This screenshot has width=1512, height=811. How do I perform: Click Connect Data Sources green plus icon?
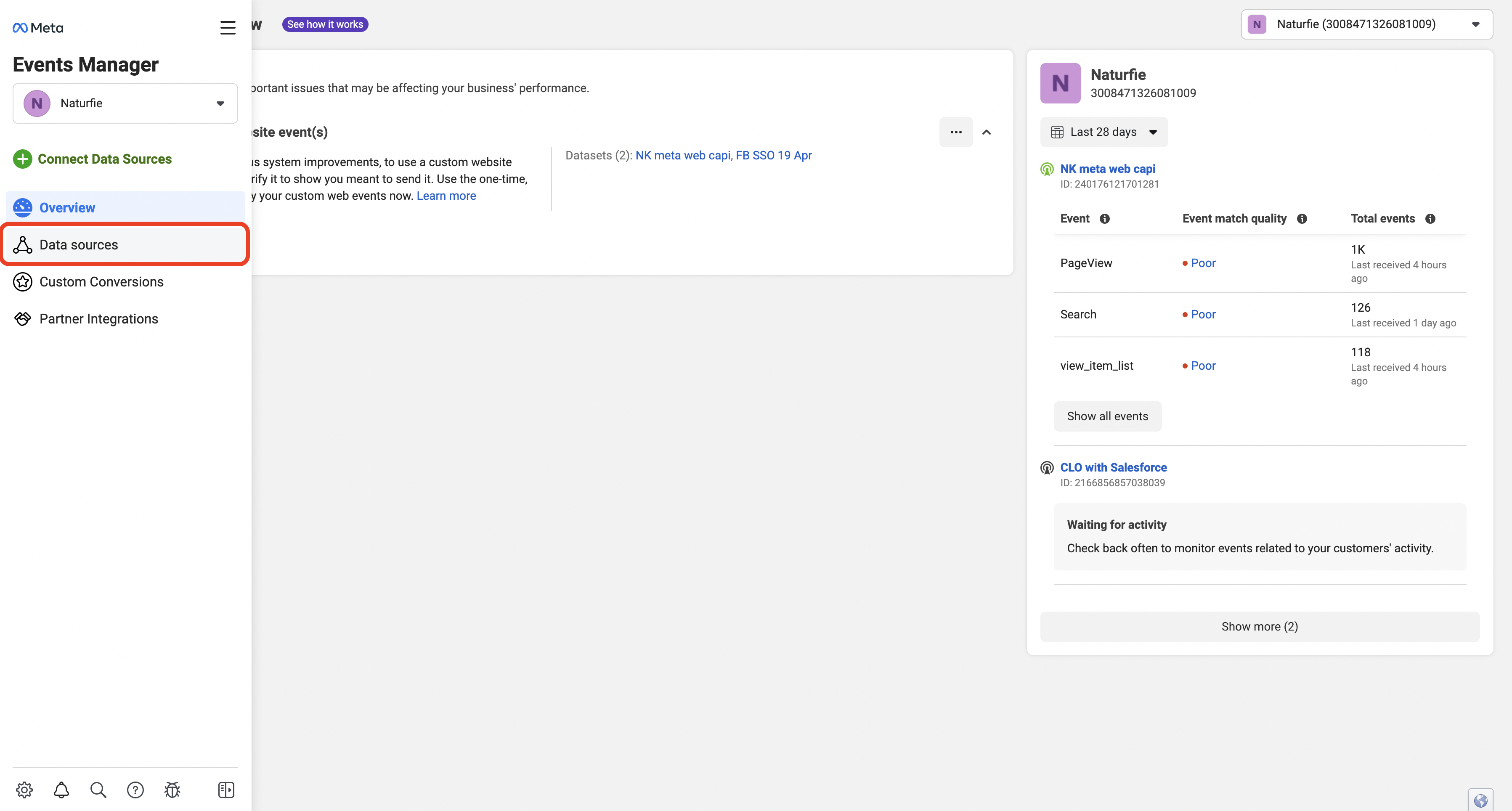[x=22, y=159]
